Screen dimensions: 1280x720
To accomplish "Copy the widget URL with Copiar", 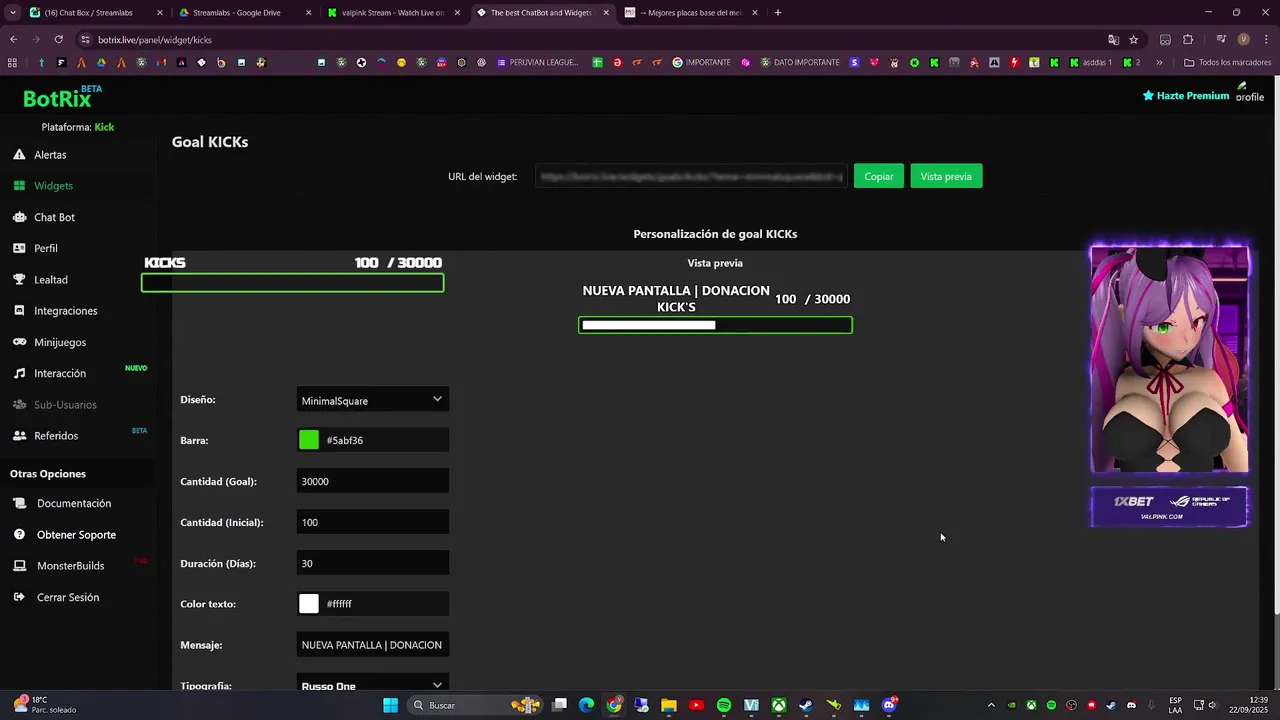I will click(879, 176).
